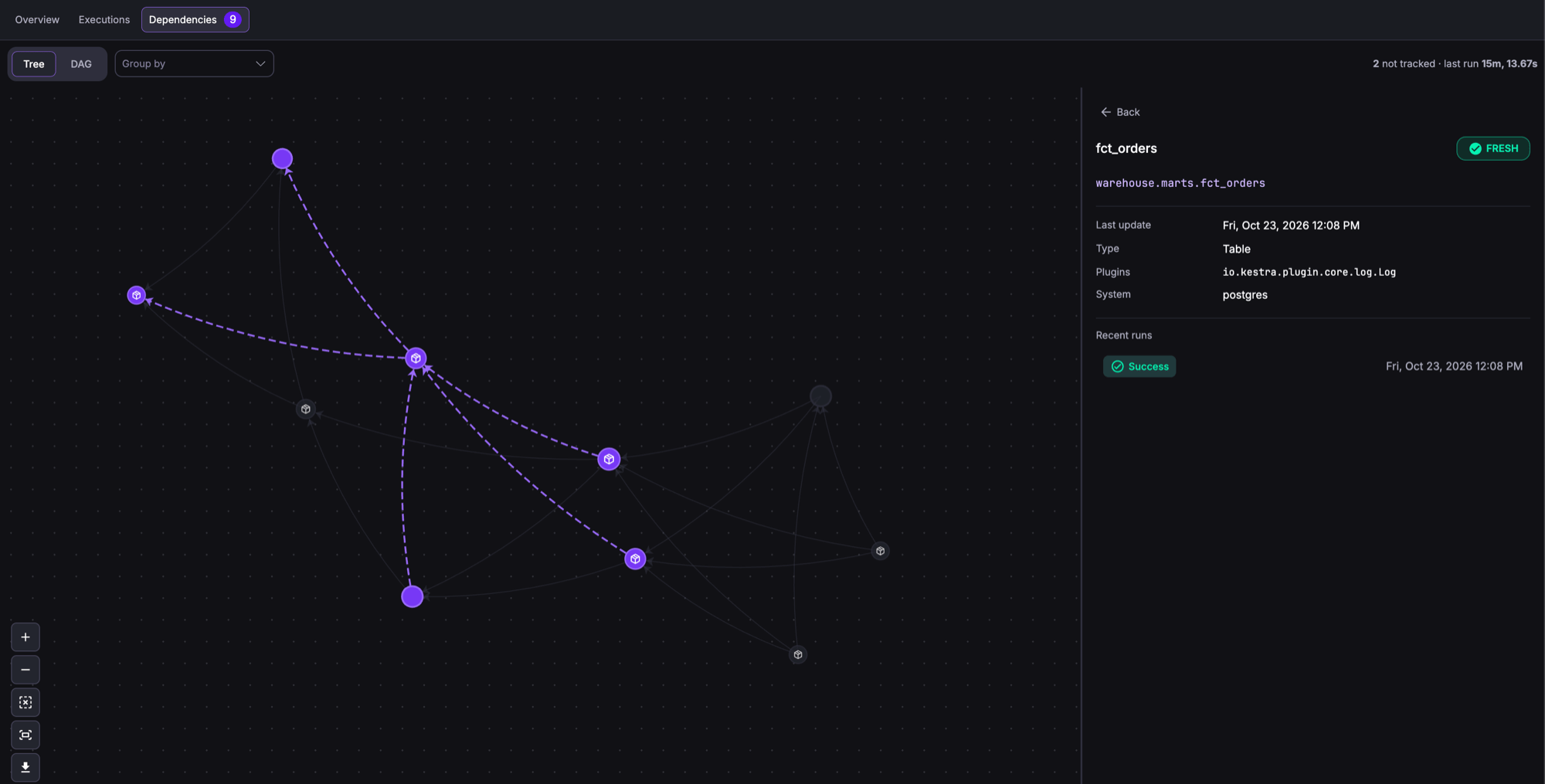Screen dimensions: 1545x784
Task: Select the lower purple cube node right of center
Action: [635, 558]
